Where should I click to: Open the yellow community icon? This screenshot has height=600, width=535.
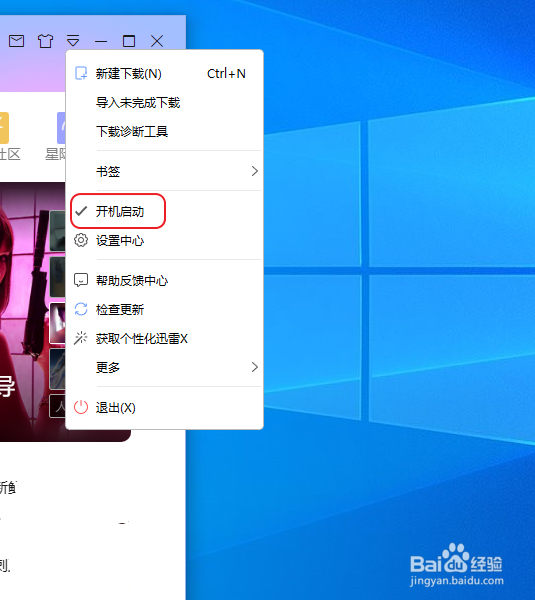(x=4, y=128)
